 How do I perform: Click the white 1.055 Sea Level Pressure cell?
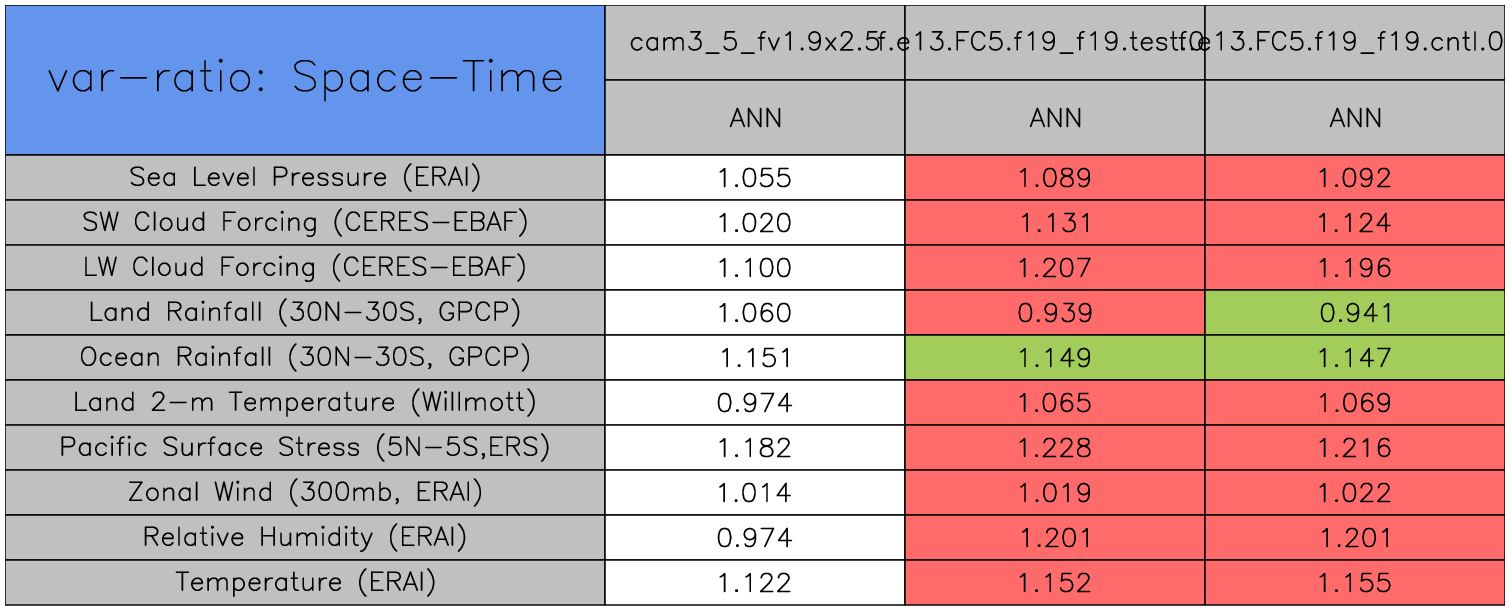(x=755, y=178)
